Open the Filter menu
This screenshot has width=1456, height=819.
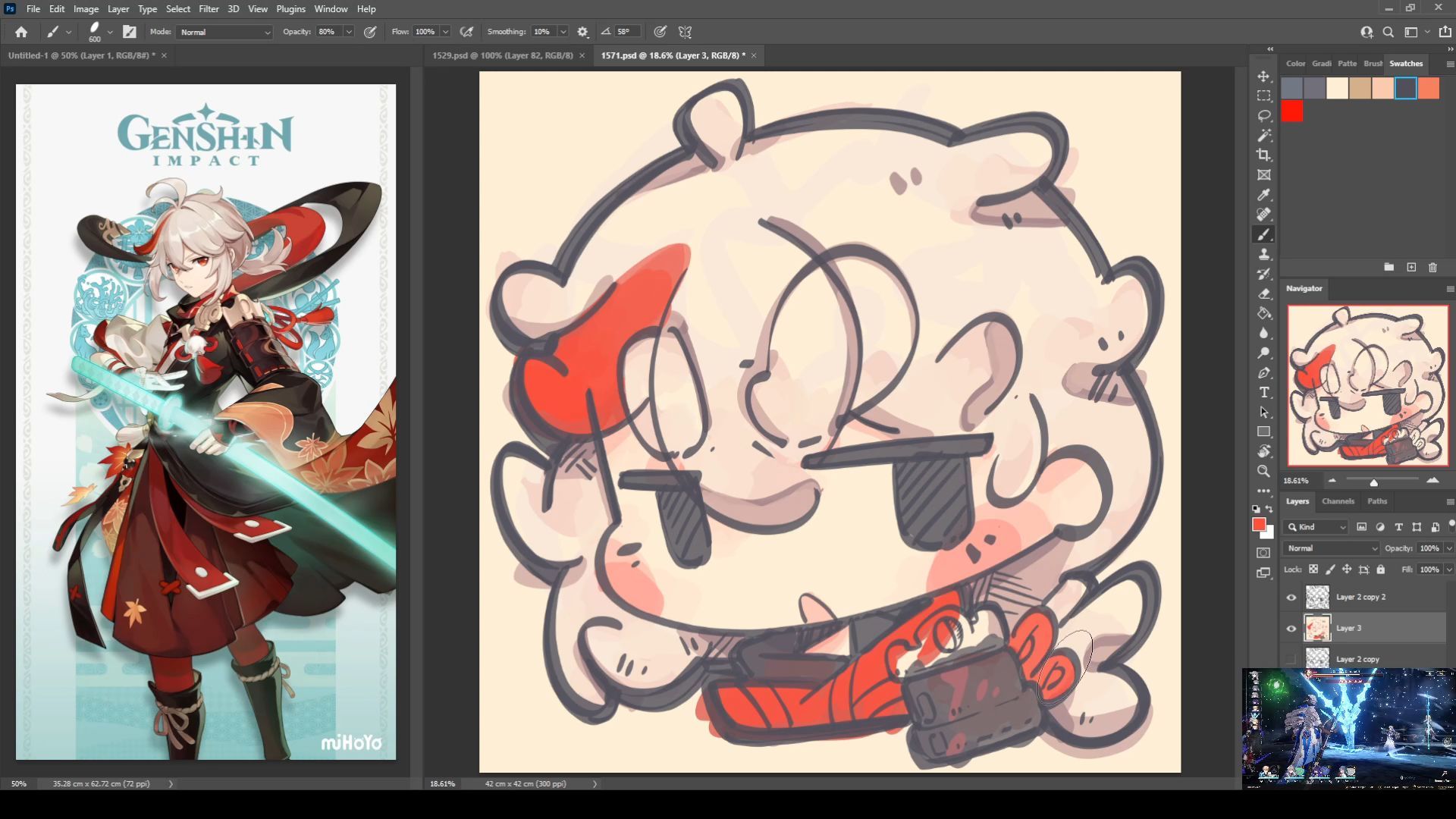[x=209, y=9]
